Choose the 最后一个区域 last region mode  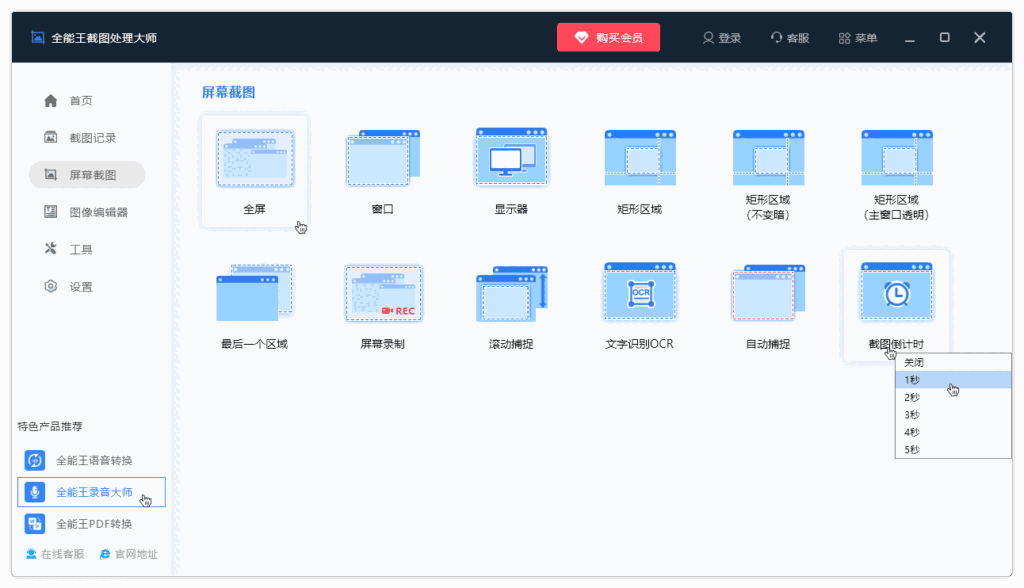pos(254,295)
